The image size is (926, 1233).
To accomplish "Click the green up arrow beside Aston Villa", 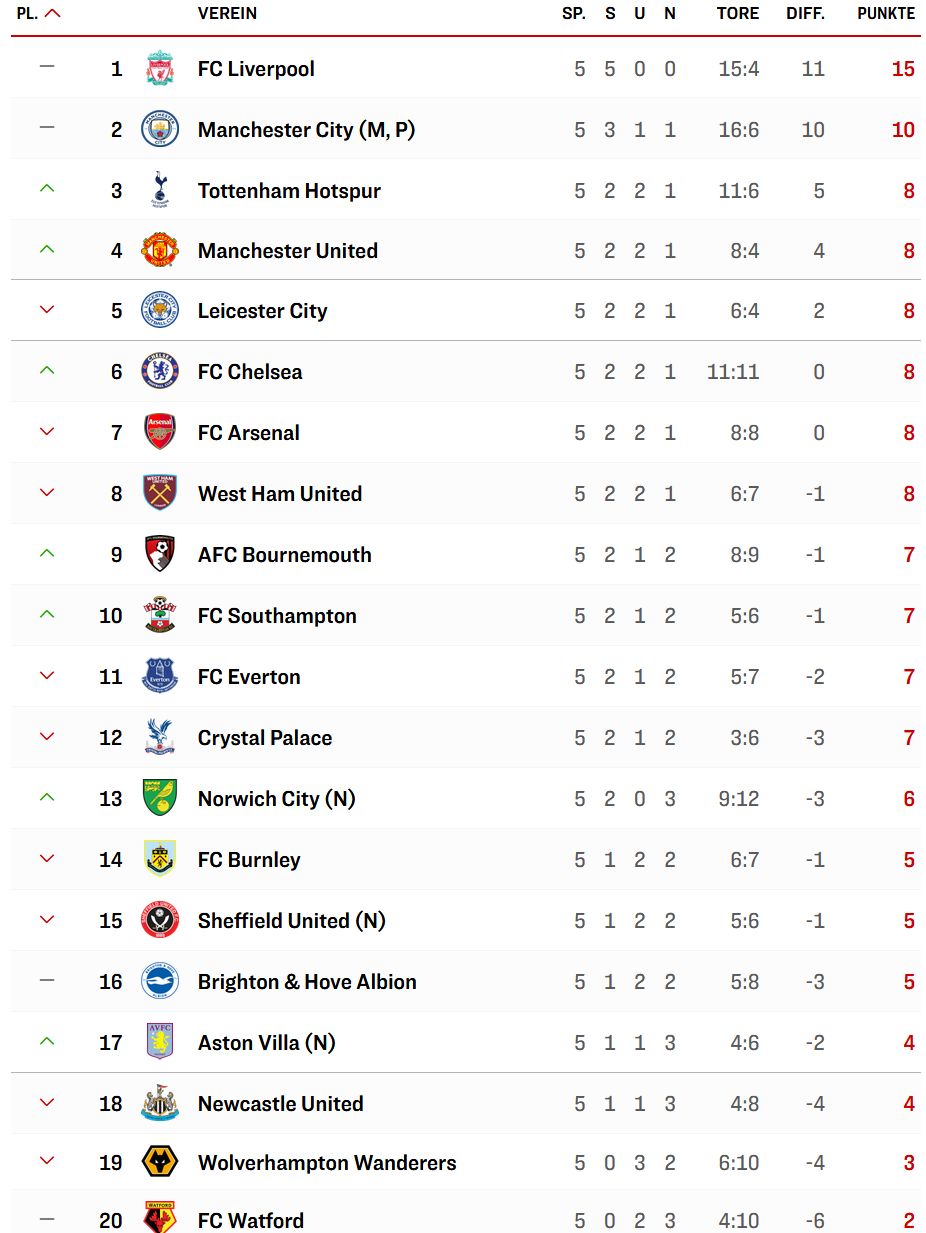I will coord(46,1042).
